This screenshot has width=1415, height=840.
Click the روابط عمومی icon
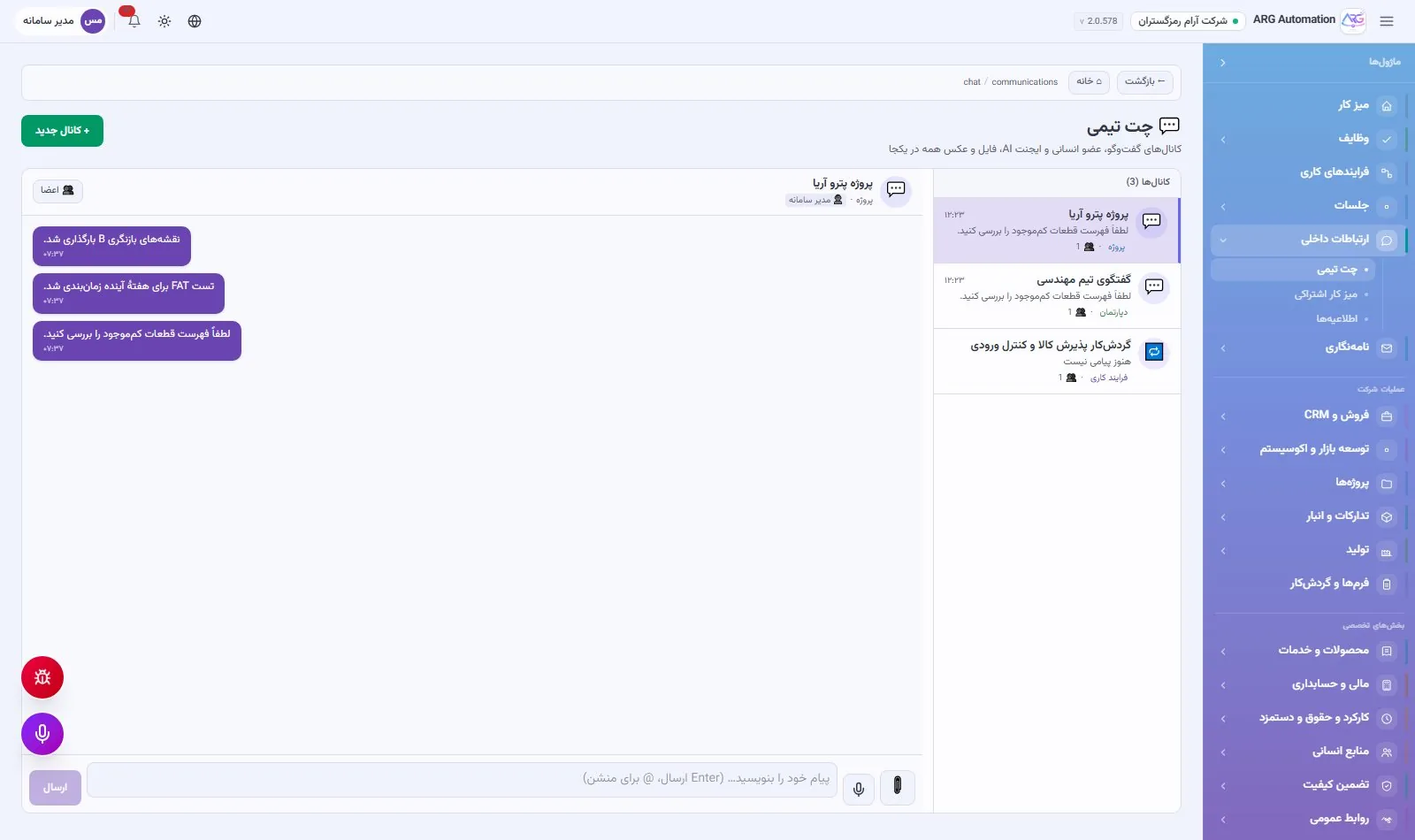coord(1387,820)
